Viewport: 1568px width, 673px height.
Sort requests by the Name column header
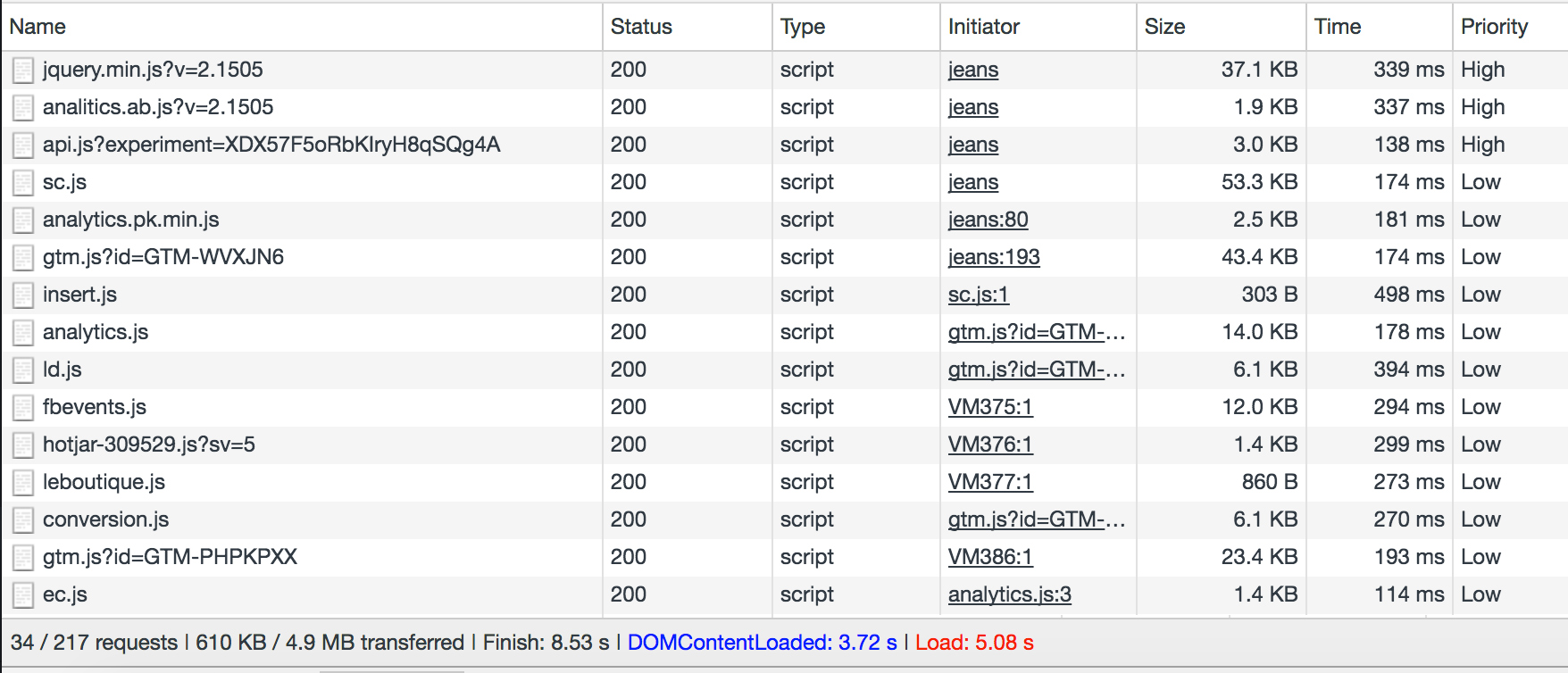click(302, 27)
